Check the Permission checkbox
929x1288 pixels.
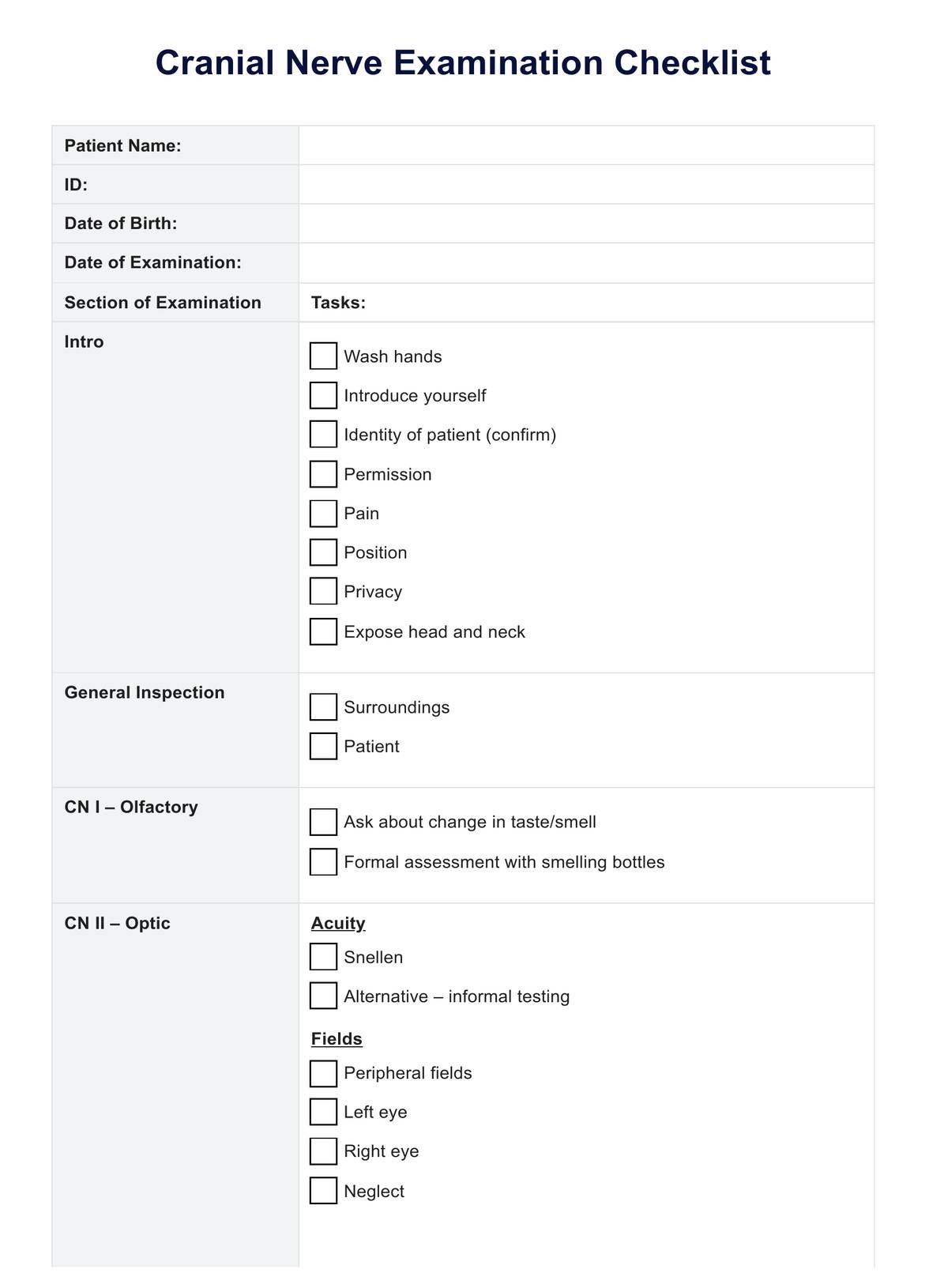[323, 474]
